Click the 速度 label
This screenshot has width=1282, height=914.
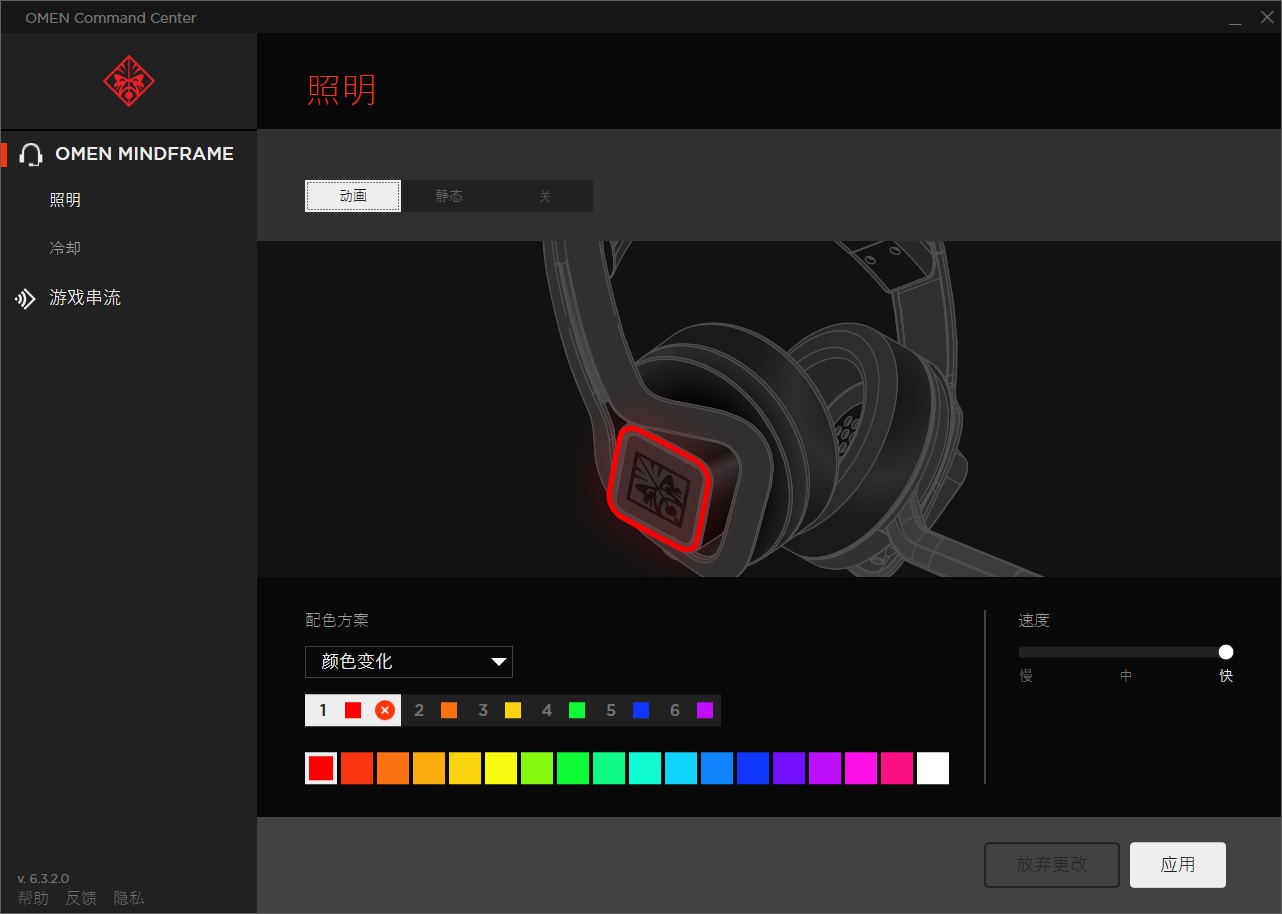(1034, 620)
